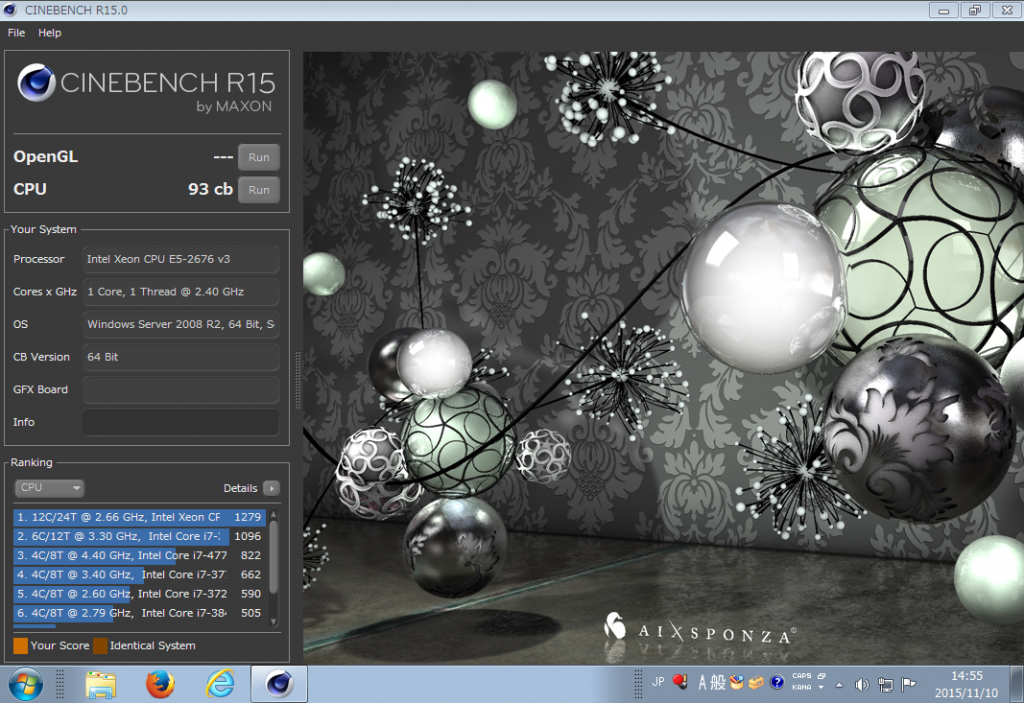Click the Cores x GHz field
Viewport: 1024px width, 703px height.
181,292
